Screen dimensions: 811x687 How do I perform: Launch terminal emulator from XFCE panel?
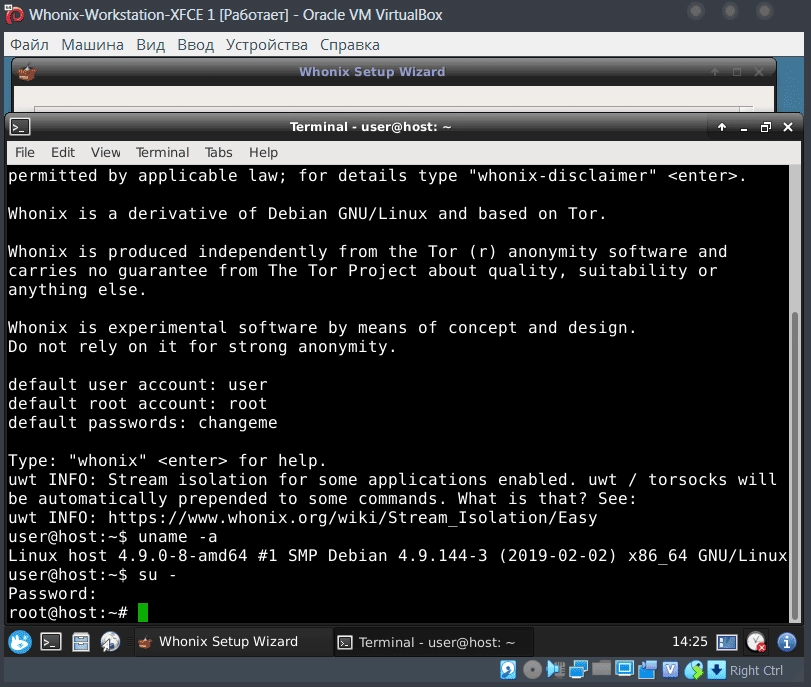point(51,642)
